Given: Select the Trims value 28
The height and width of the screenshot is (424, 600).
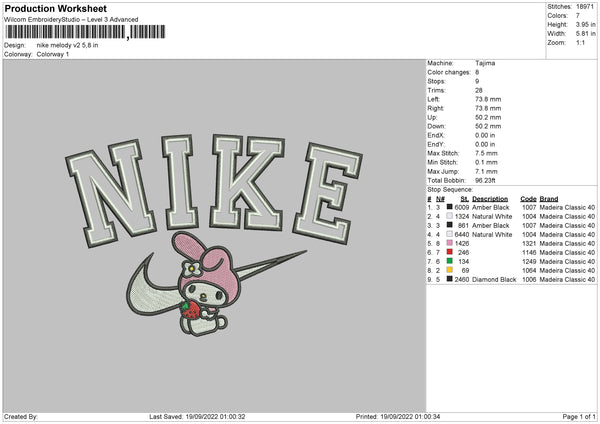Looking at the screenshot, I should (479, 91).
